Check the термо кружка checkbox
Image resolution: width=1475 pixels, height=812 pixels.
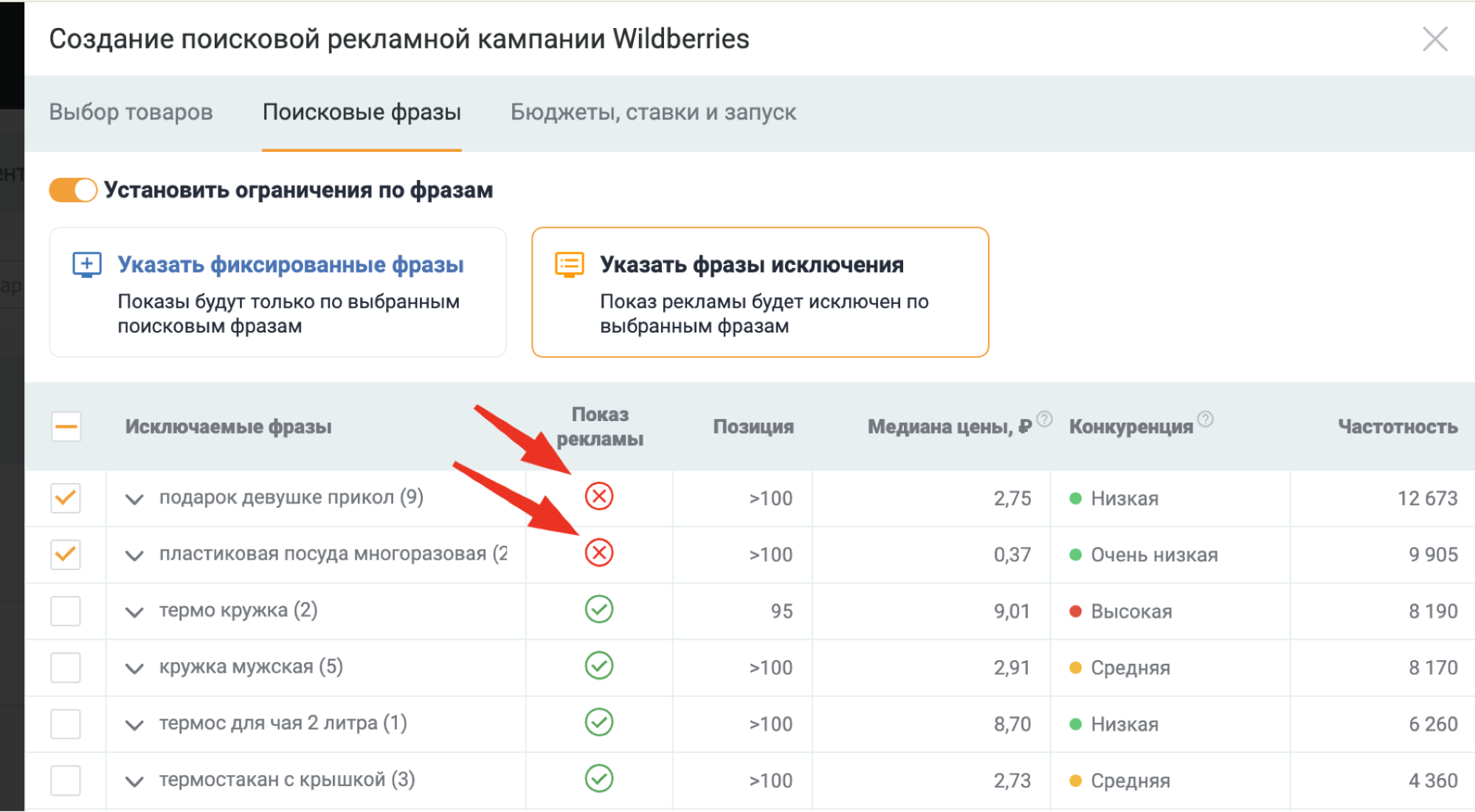point(66,611)
